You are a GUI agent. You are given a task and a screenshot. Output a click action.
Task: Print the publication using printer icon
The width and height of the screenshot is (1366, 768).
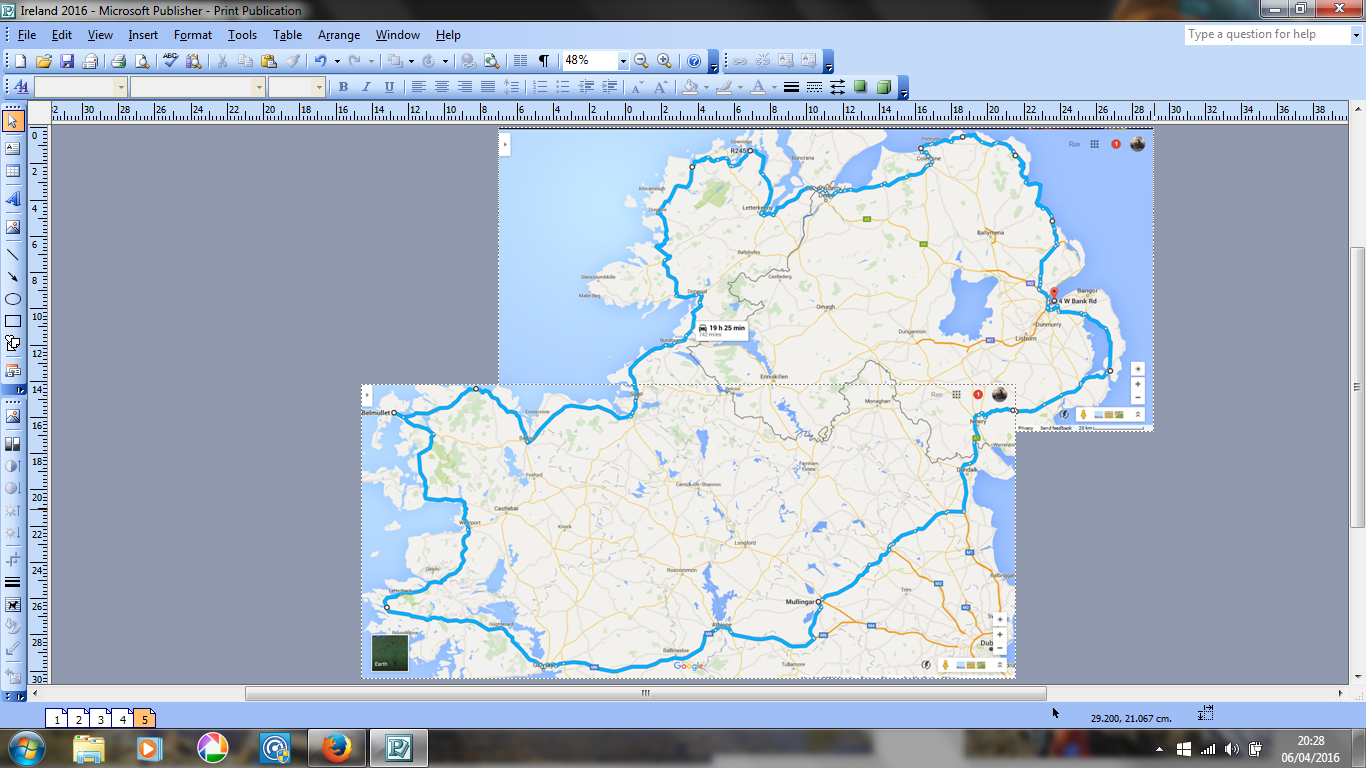[x=118, y=61]
